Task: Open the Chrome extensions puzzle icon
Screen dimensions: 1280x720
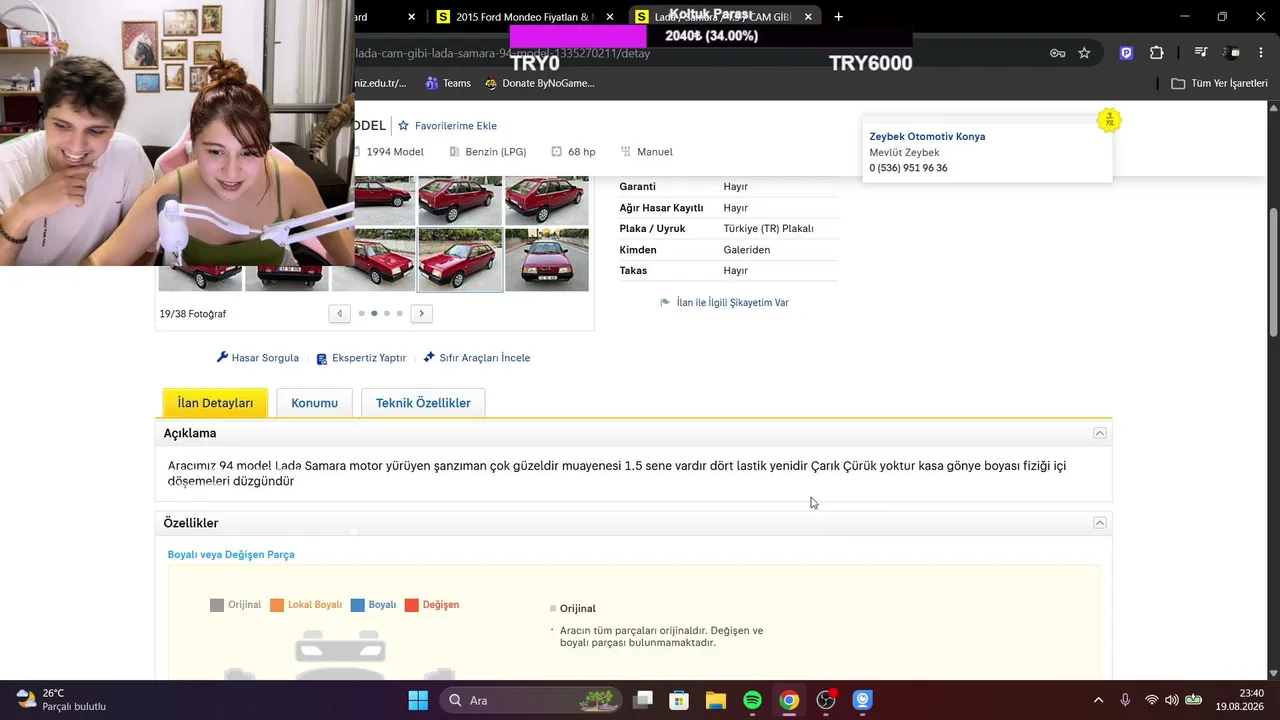Action: pos(1157,53)
